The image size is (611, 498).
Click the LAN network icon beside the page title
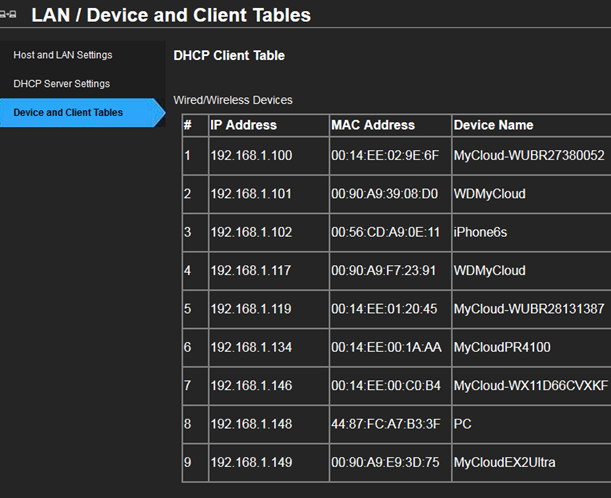[x=8, y=15]
